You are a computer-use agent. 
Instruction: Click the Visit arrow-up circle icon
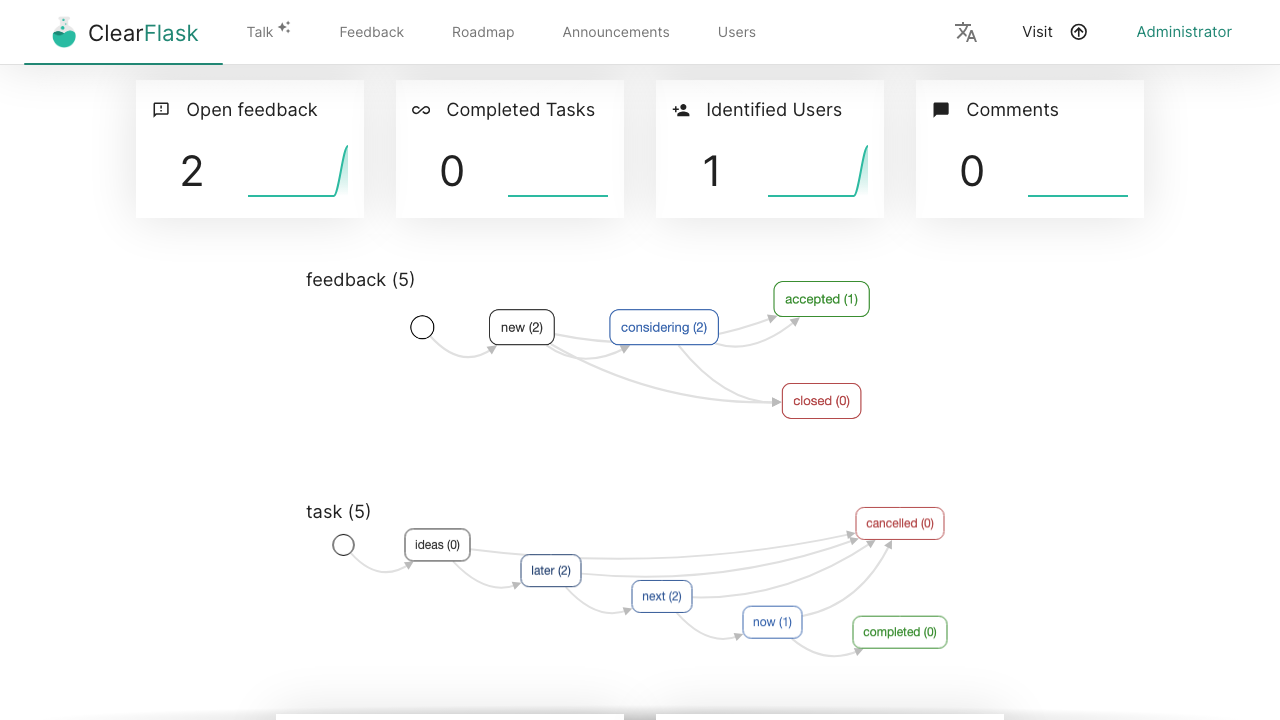pos(1078,32)
